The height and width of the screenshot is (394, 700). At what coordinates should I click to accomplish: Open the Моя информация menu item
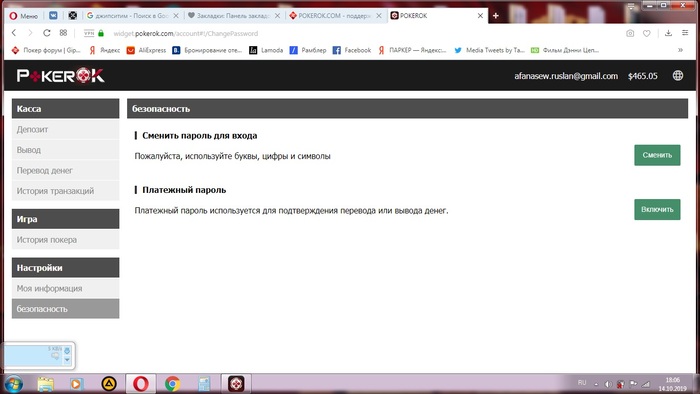pos(65,288)
